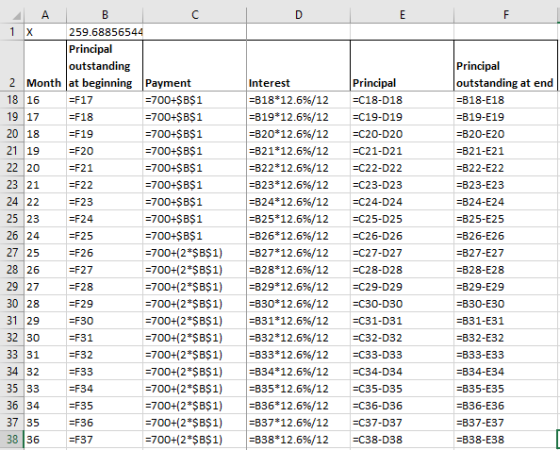Select column E header
The height and width of the screenshot is (450, 560).
tap(402, 15)
